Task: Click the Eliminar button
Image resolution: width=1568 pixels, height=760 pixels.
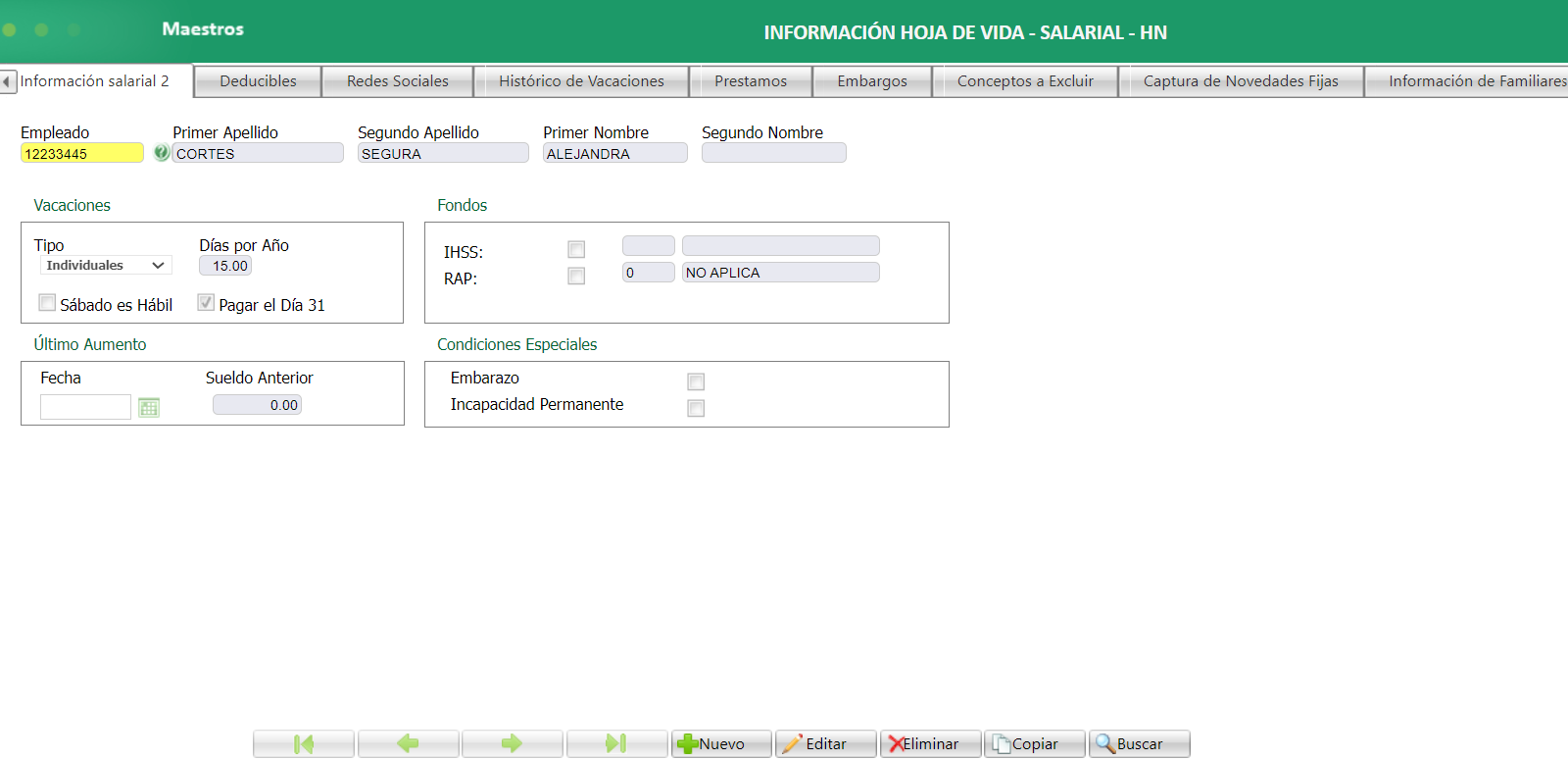Action: point(931,744)
